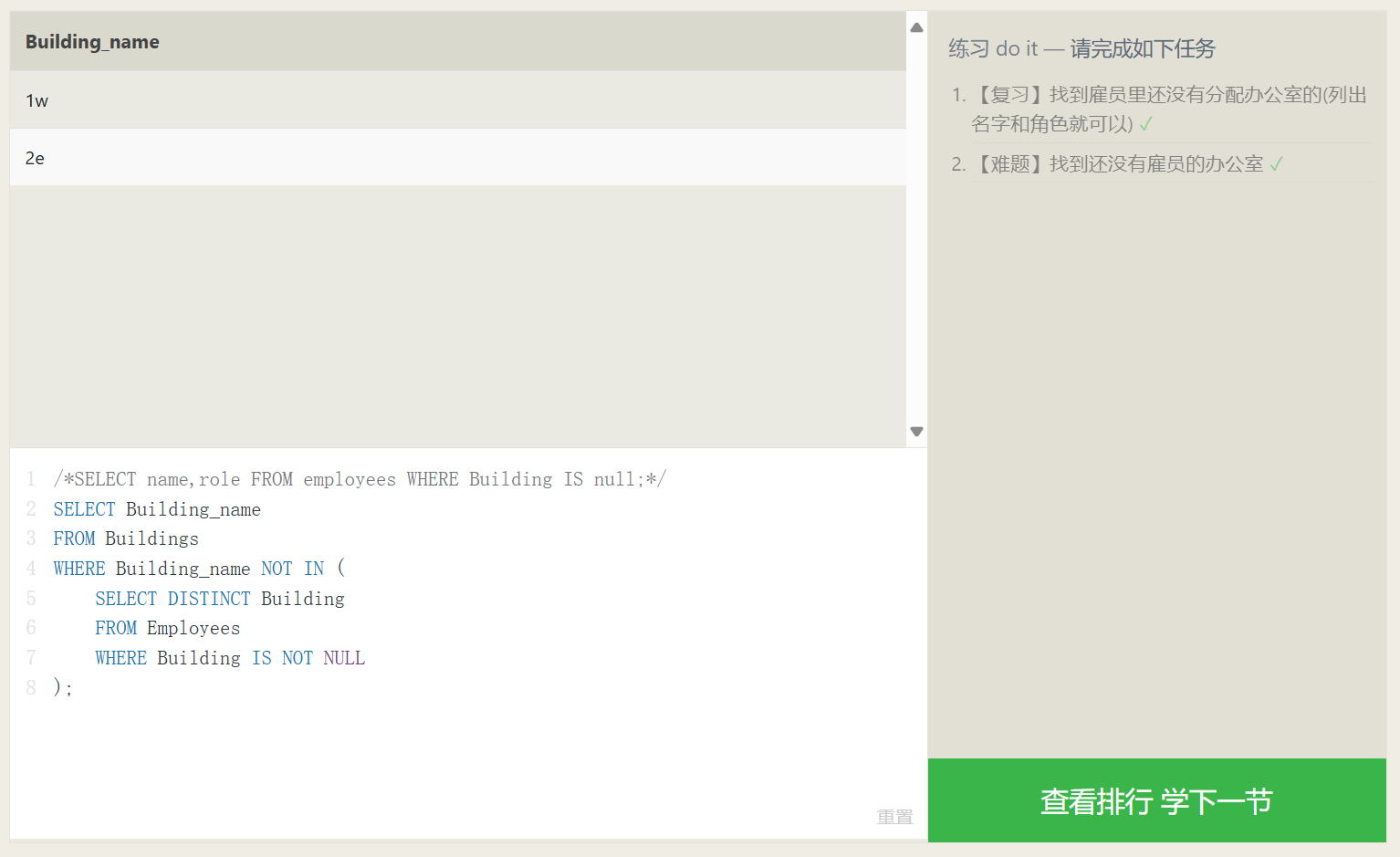Click the green checkmark after task 1
Image resolution: width=1400 pixels, height=857 pixels.
click(x=1146, y=124)
